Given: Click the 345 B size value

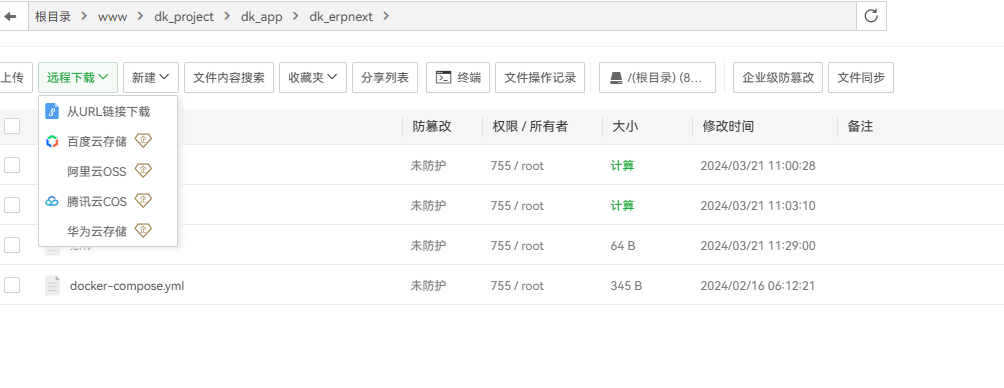Looking at the screenshot, I should click(x=626, y=286).
